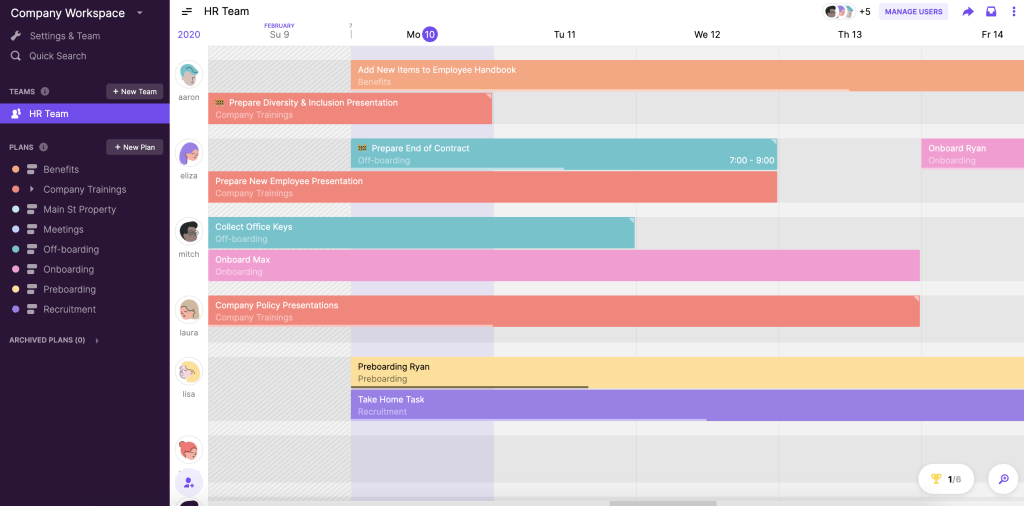Open Settings & Team wrench icon
This screenshot has height=506, width=1024.
coord(16,36)
